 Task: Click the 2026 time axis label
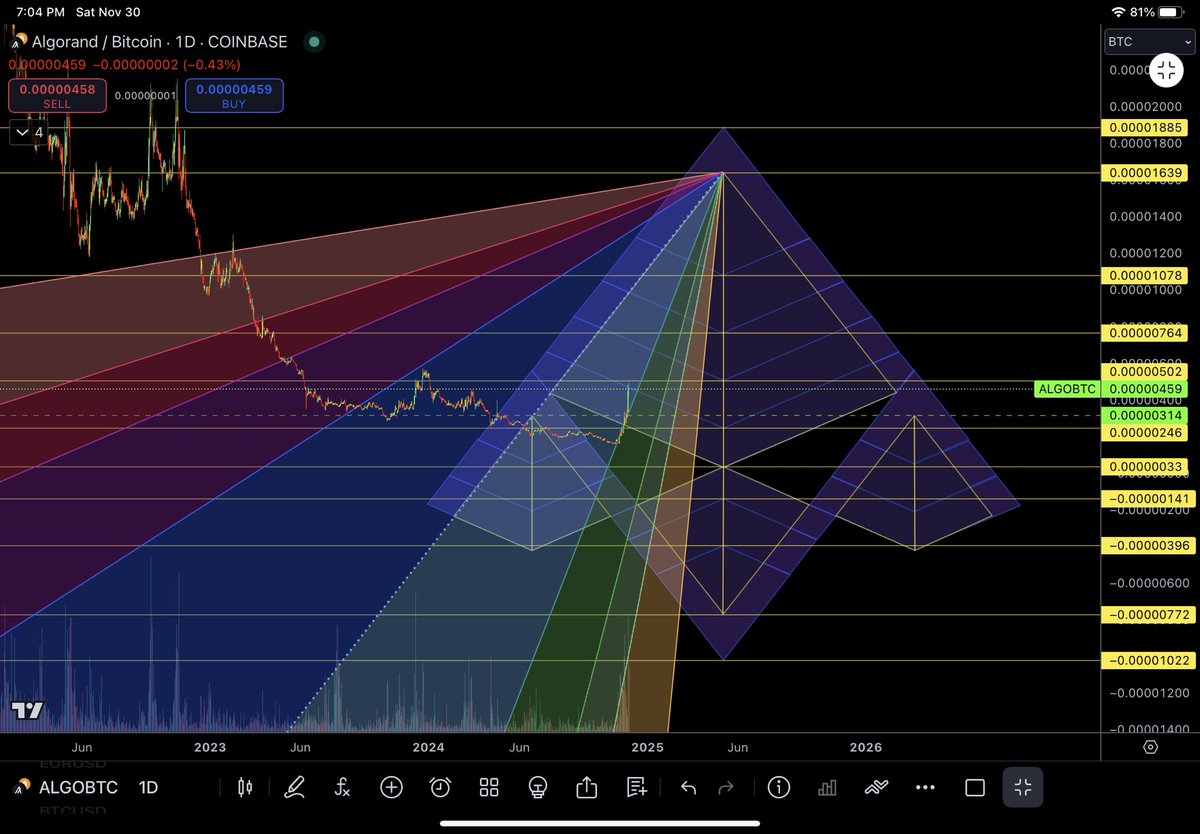pos(865,747)
